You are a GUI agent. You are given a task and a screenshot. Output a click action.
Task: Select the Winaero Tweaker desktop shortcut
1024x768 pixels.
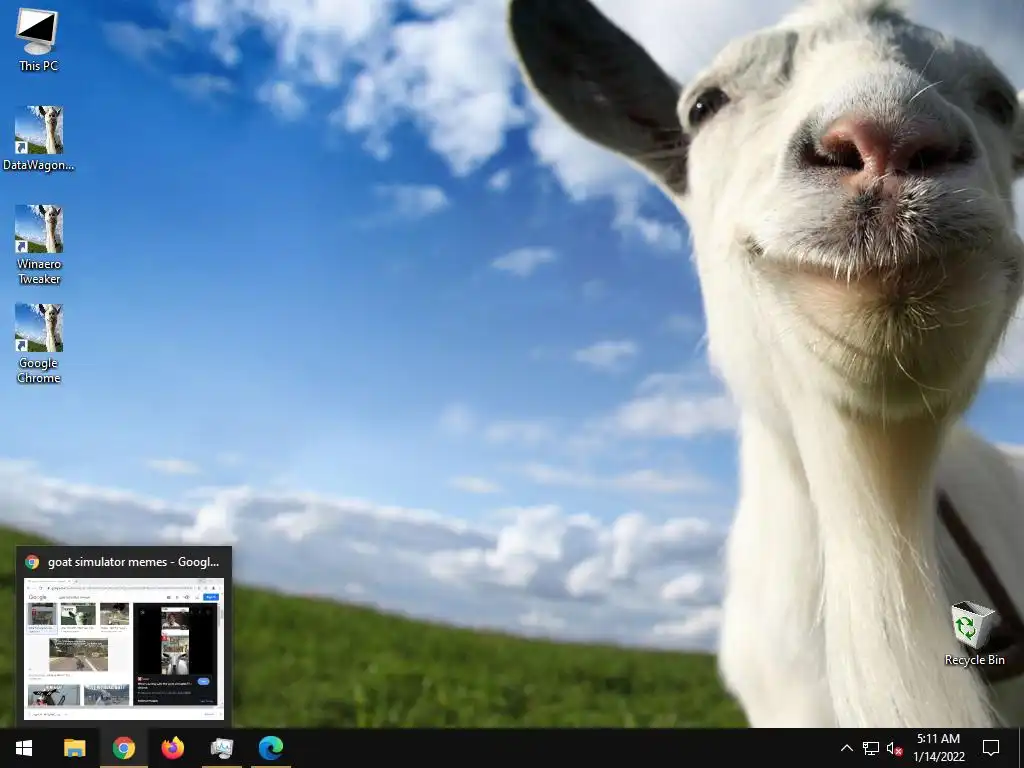(39, 245)
